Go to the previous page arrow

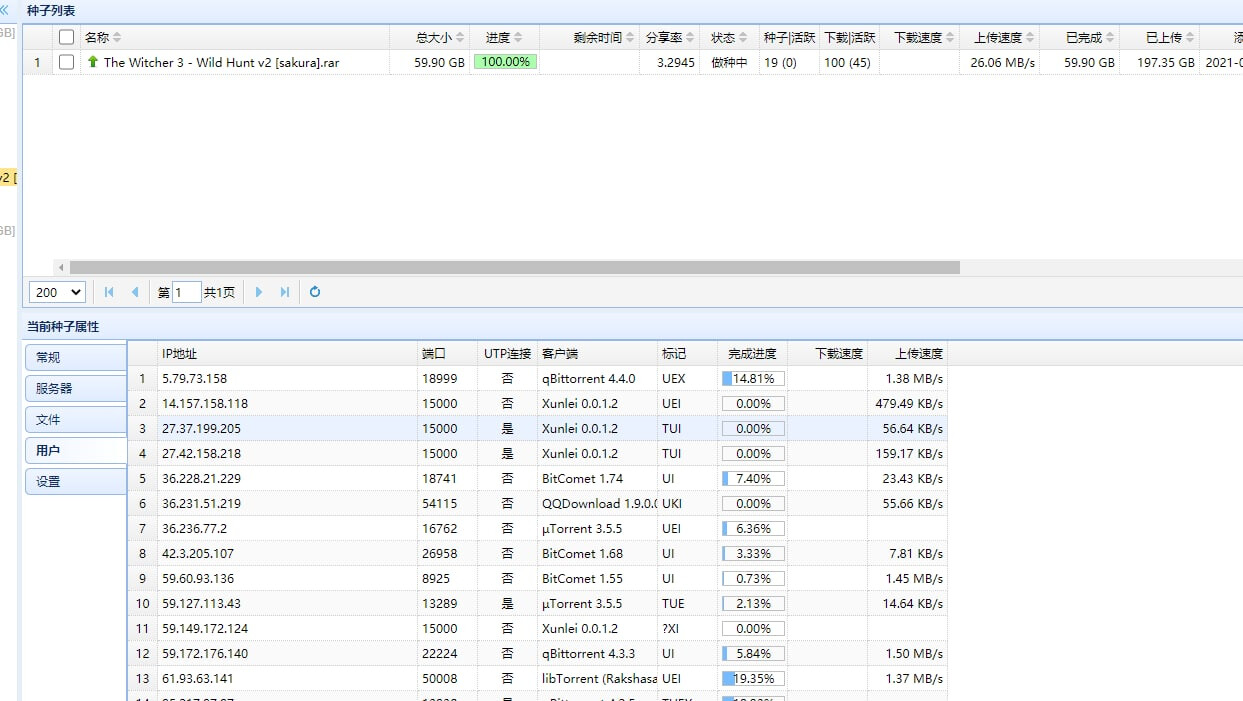click(135, 292)
